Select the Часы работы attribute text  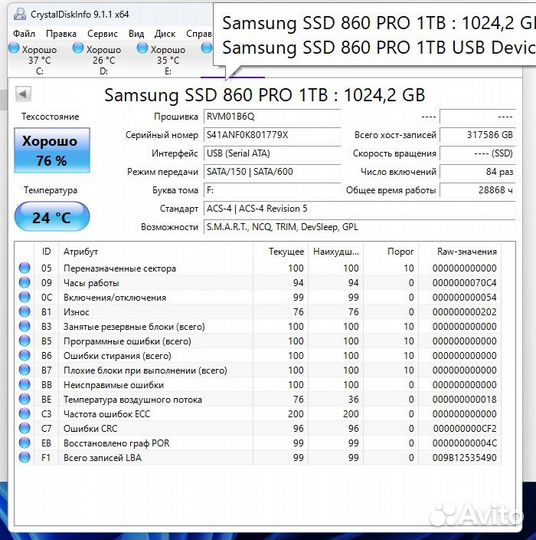pos(91,283)
